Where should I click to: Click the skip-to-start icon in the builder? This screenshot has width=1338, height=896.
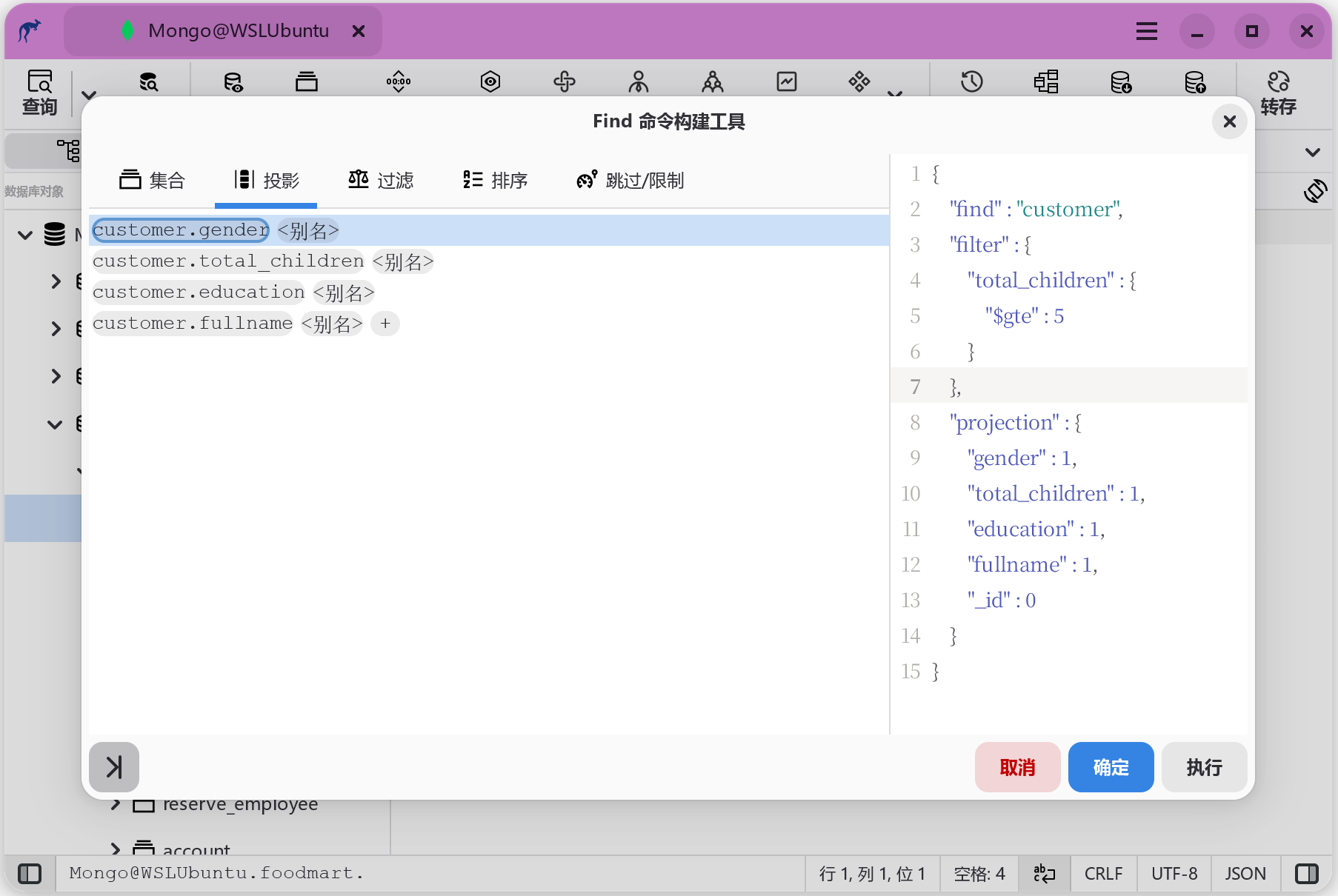point(113,767)
